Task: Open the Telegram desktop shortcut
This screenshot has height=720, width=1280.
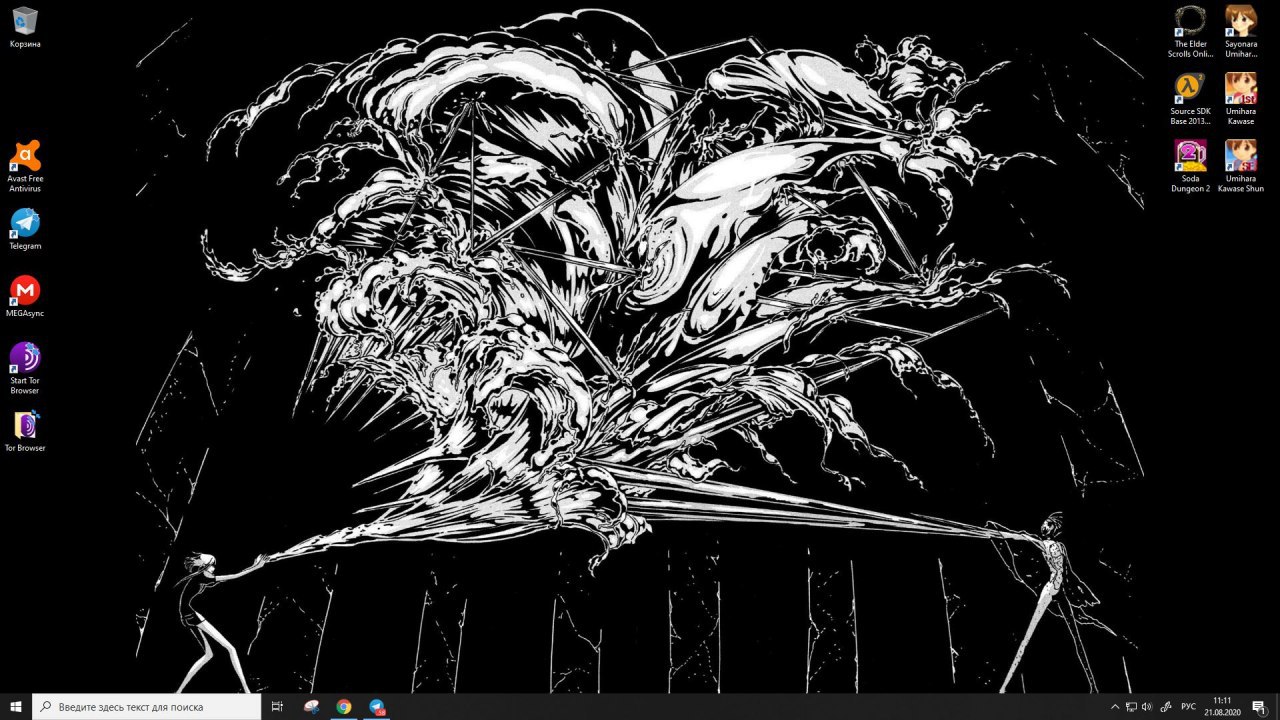Action: coord(25,229)
